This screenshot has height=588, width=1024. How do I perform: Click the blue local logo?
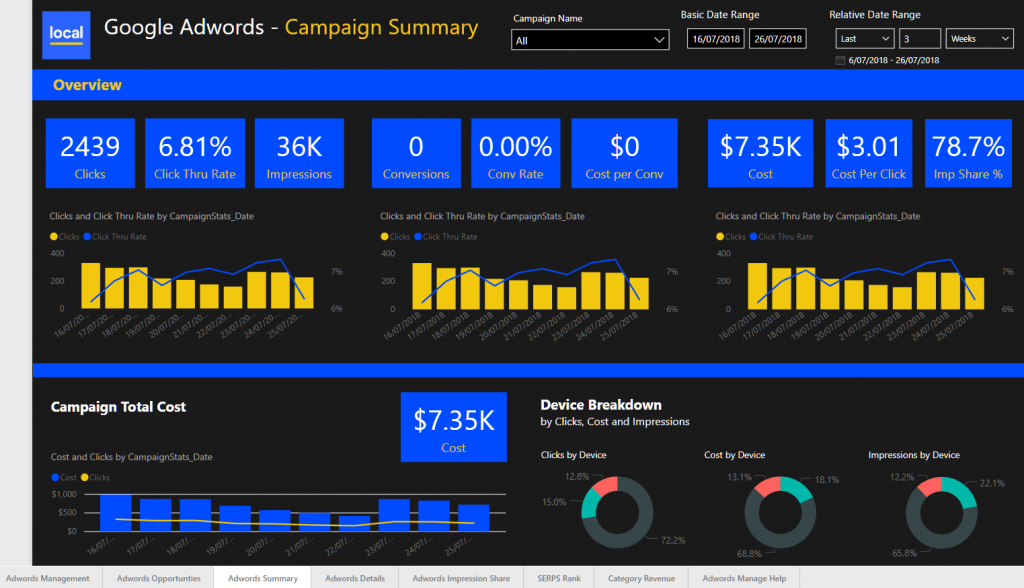(66, 35)
